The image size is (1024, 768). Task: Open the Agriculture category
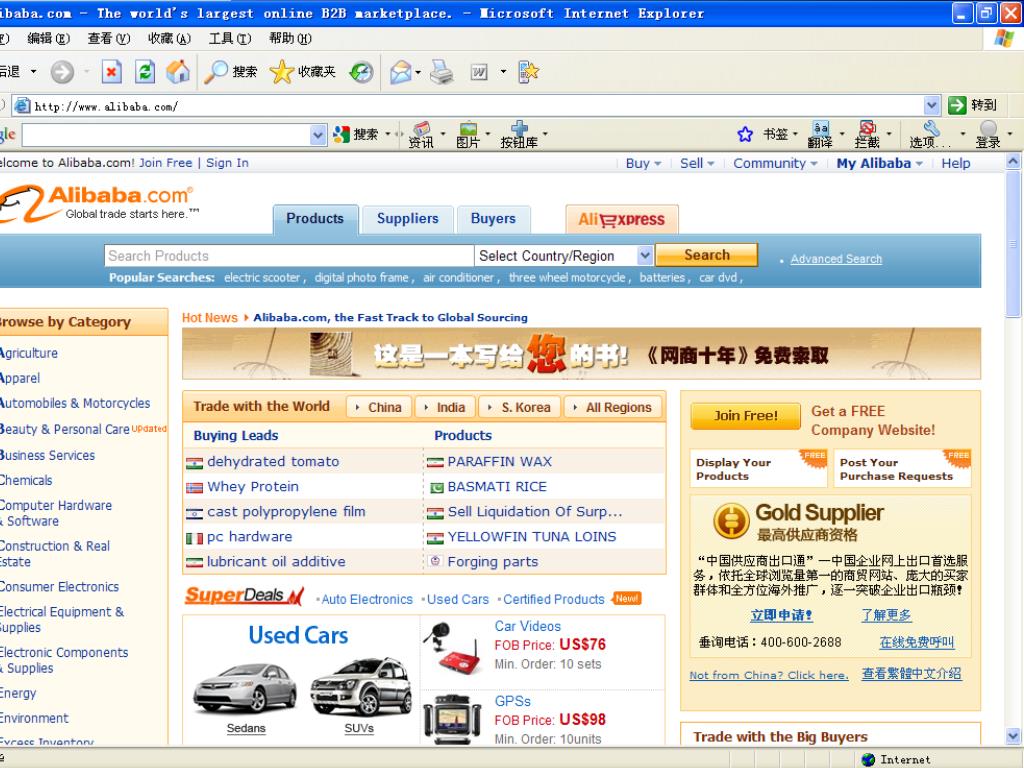(x=29, y=353)
